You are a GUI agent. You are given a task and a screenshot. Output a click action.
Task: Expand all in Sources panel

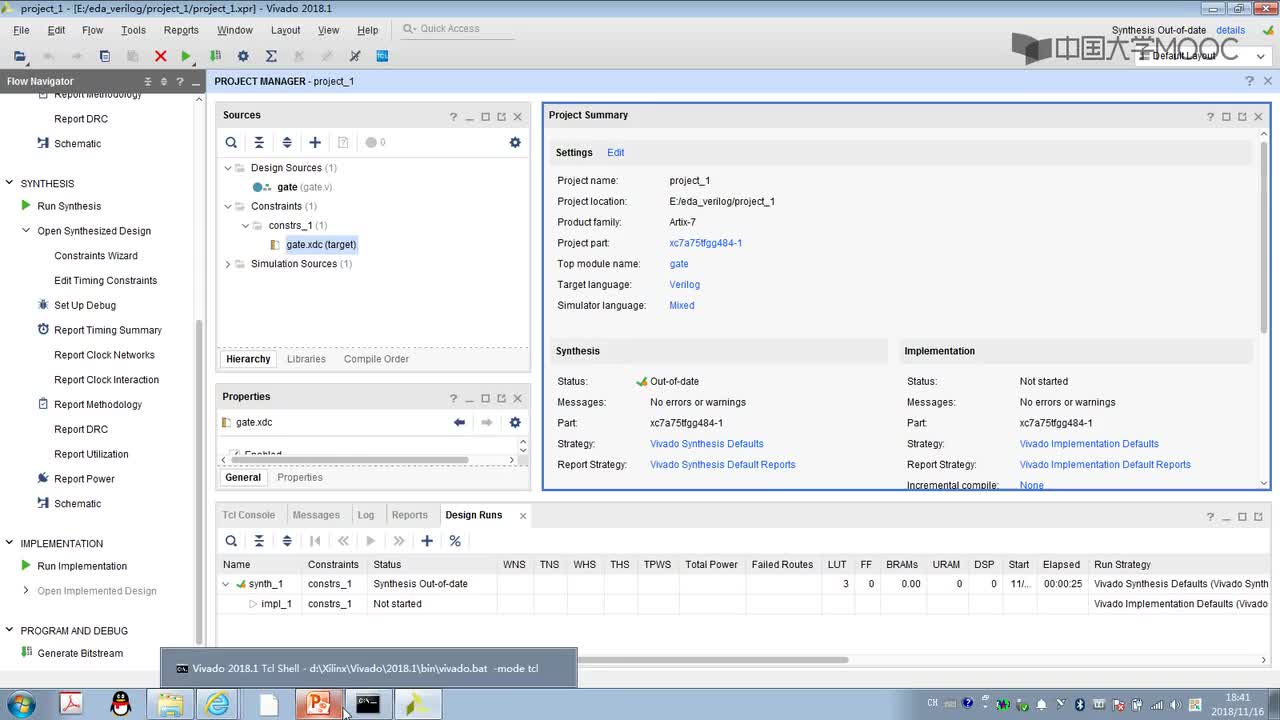pos(287,143)
